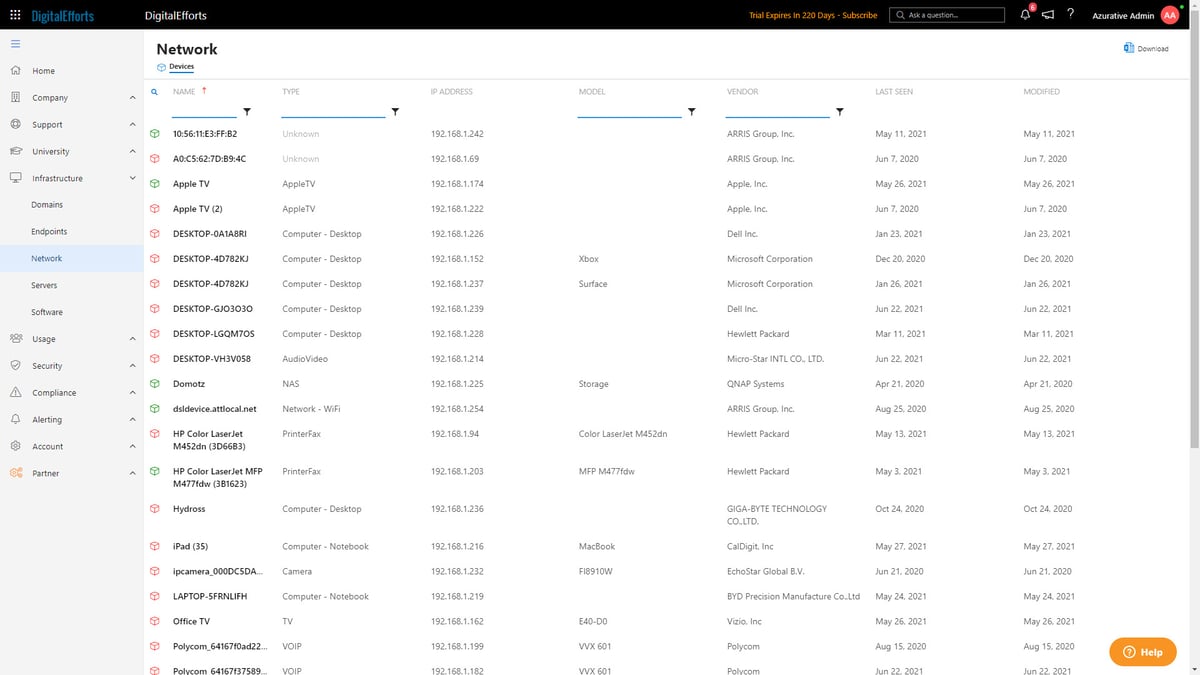Click model FI8910W cell
Image resolution: width=1200 pixels, height=675 pixels.
pos(595,572)
